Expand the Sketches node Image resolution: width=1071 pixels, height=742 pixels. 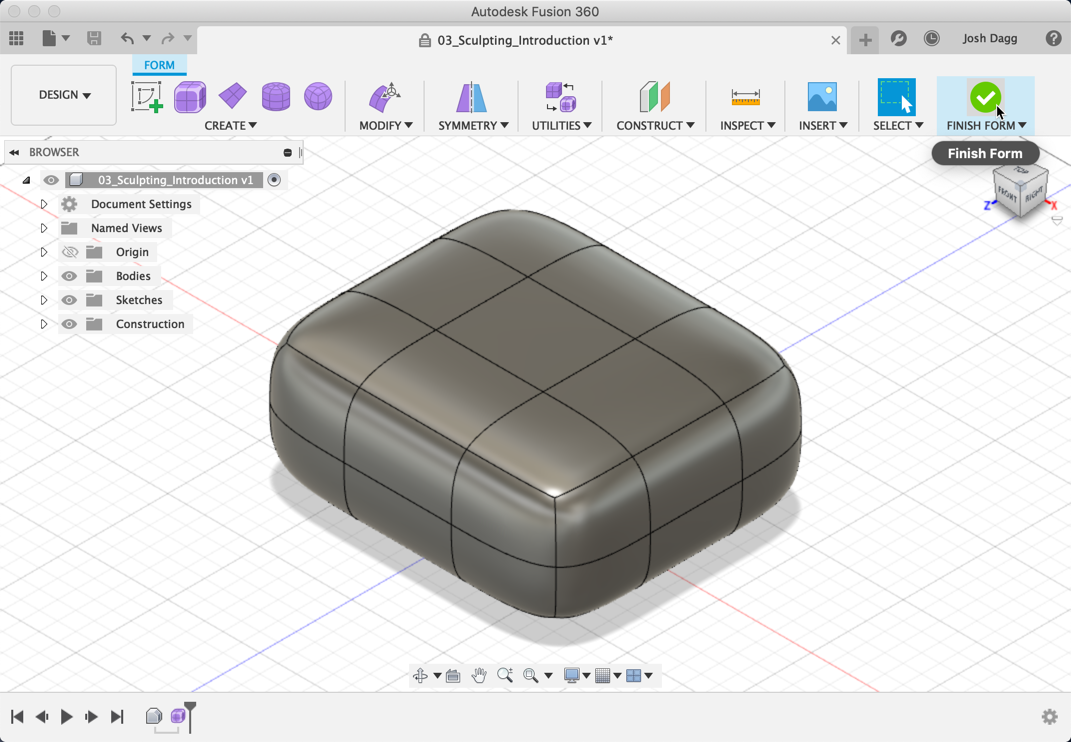[44, 300]
